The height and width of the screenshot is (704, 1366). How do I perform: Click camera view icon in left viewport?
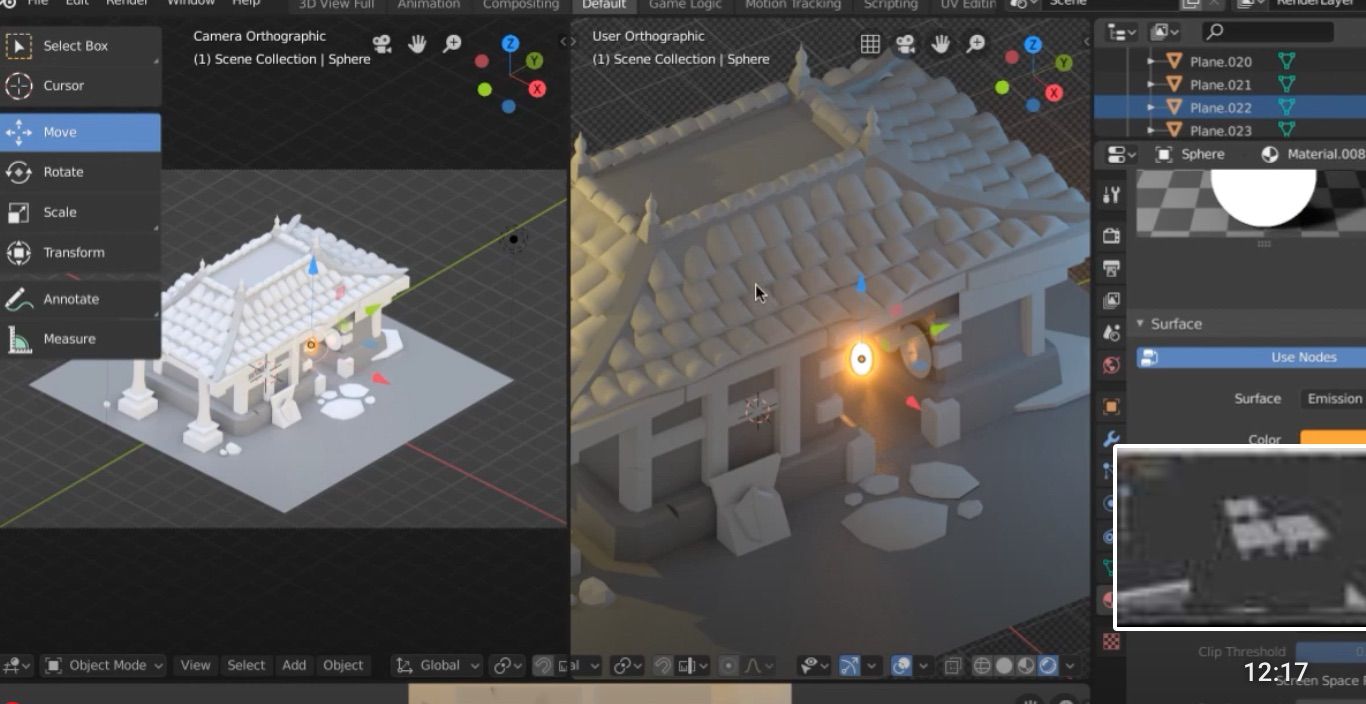coord(382,44)
